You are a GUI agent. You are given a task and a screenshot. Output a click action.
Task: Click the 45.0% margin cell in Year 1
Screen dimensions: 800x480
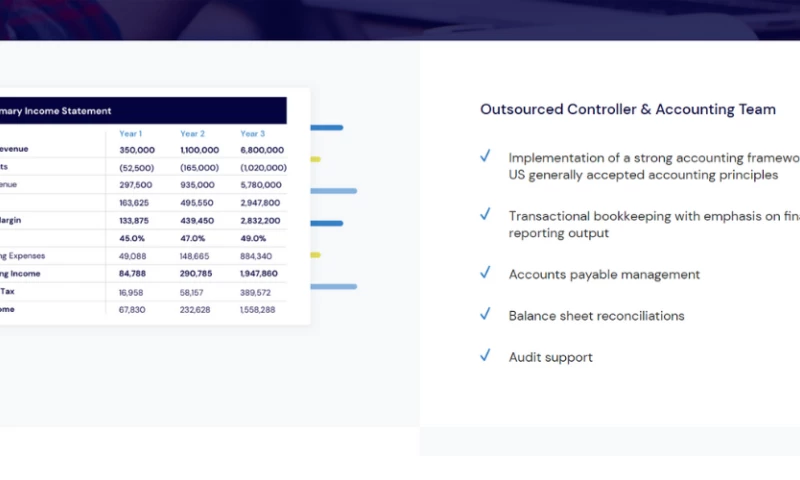click(135, 238)
